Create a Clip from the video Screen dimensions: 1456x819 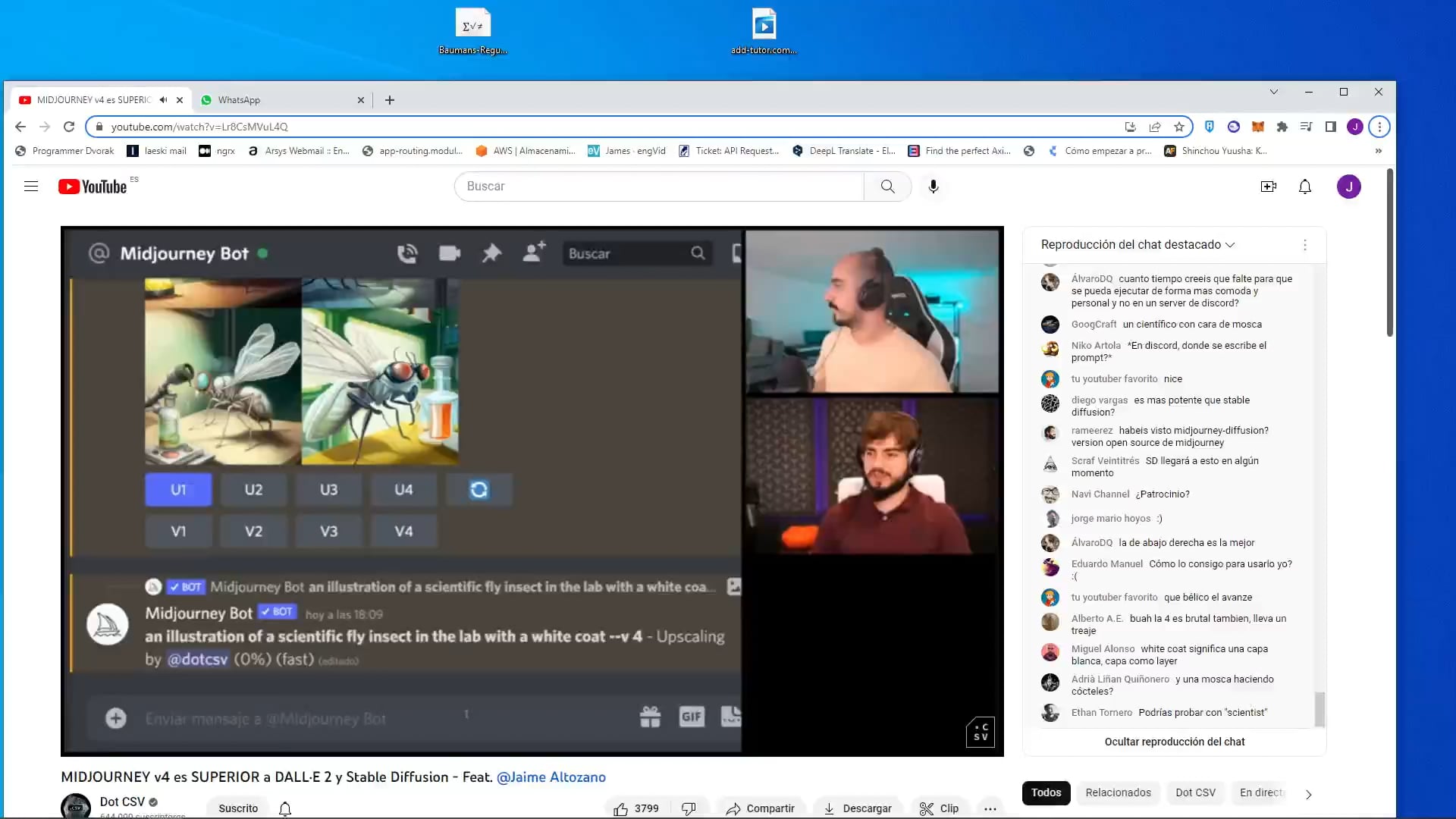[939, 808]
